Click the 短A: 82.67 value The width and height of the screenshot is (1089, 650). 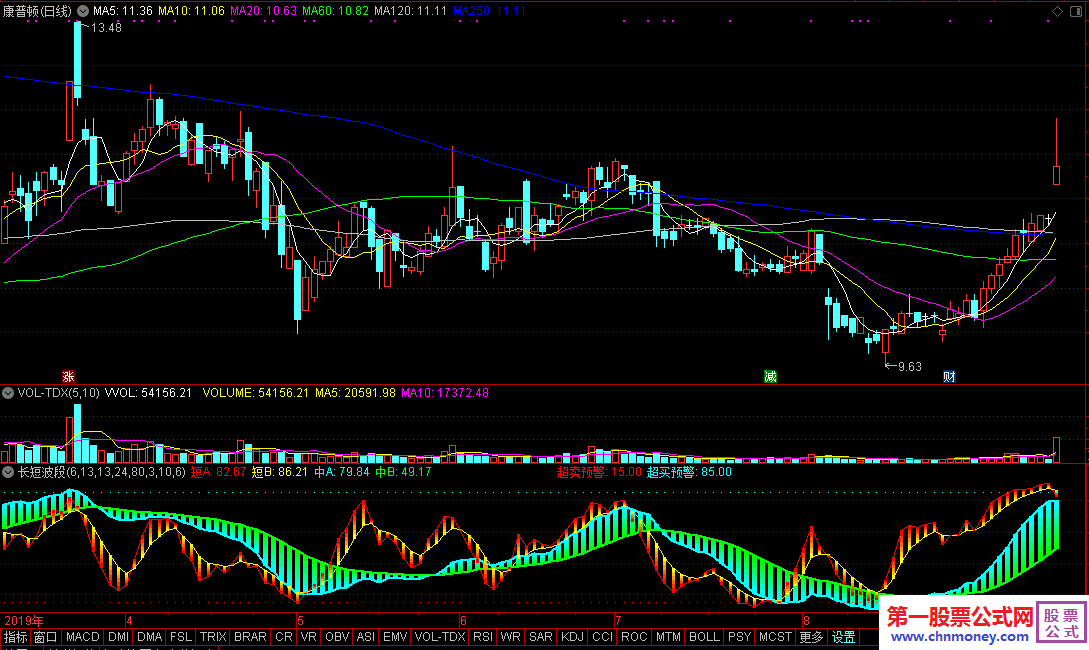coord(218,472)
